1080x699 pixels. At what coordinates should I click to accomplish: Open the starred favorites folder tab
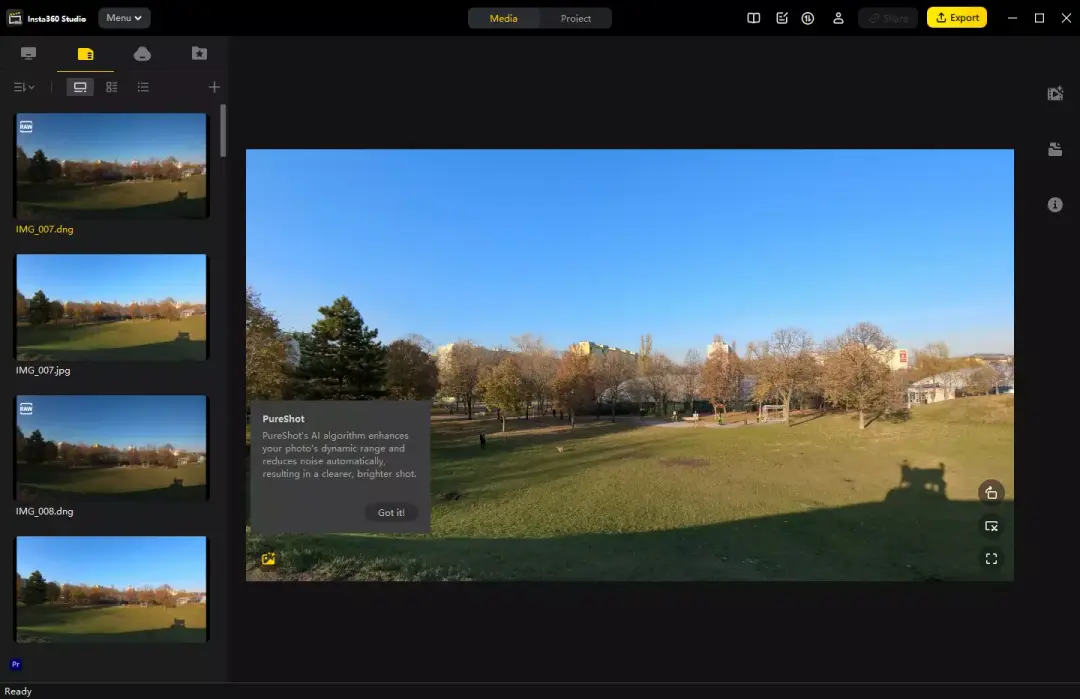point(199,54)
